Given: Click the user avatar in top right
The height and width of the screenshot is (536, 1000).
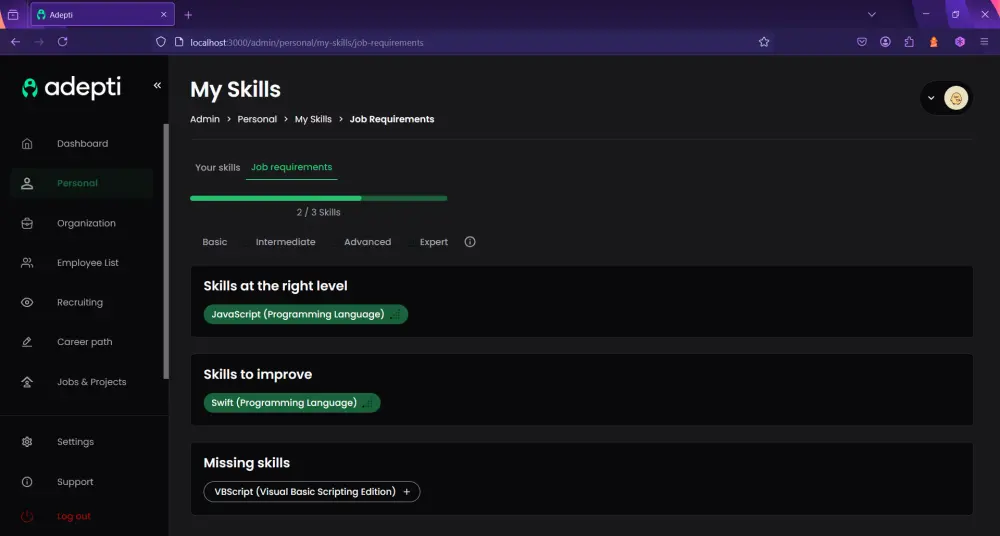Looking at the screenshot, I should click(956, 98).
